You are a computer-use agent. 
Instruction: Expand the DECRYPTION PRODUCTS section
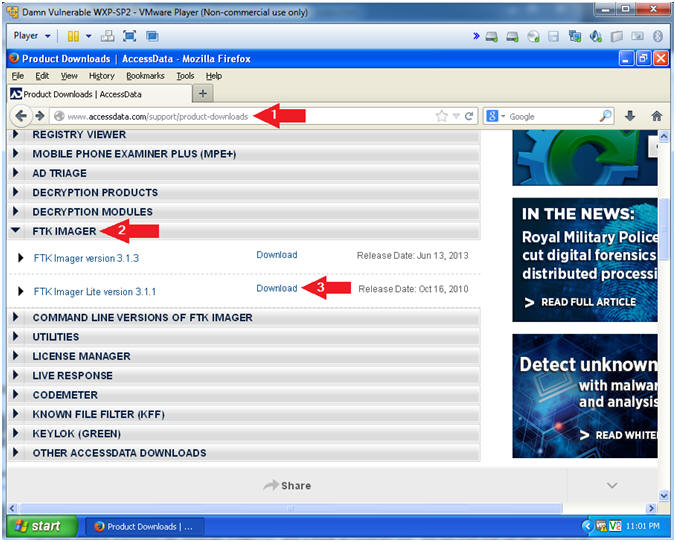[244, 193]
